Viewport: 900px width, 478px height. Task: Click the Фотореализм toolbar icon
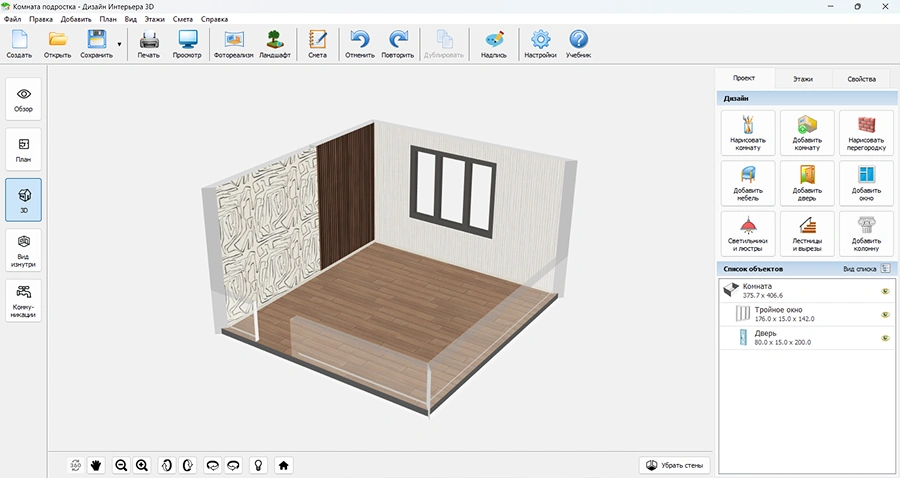click(x=235, y=44)
